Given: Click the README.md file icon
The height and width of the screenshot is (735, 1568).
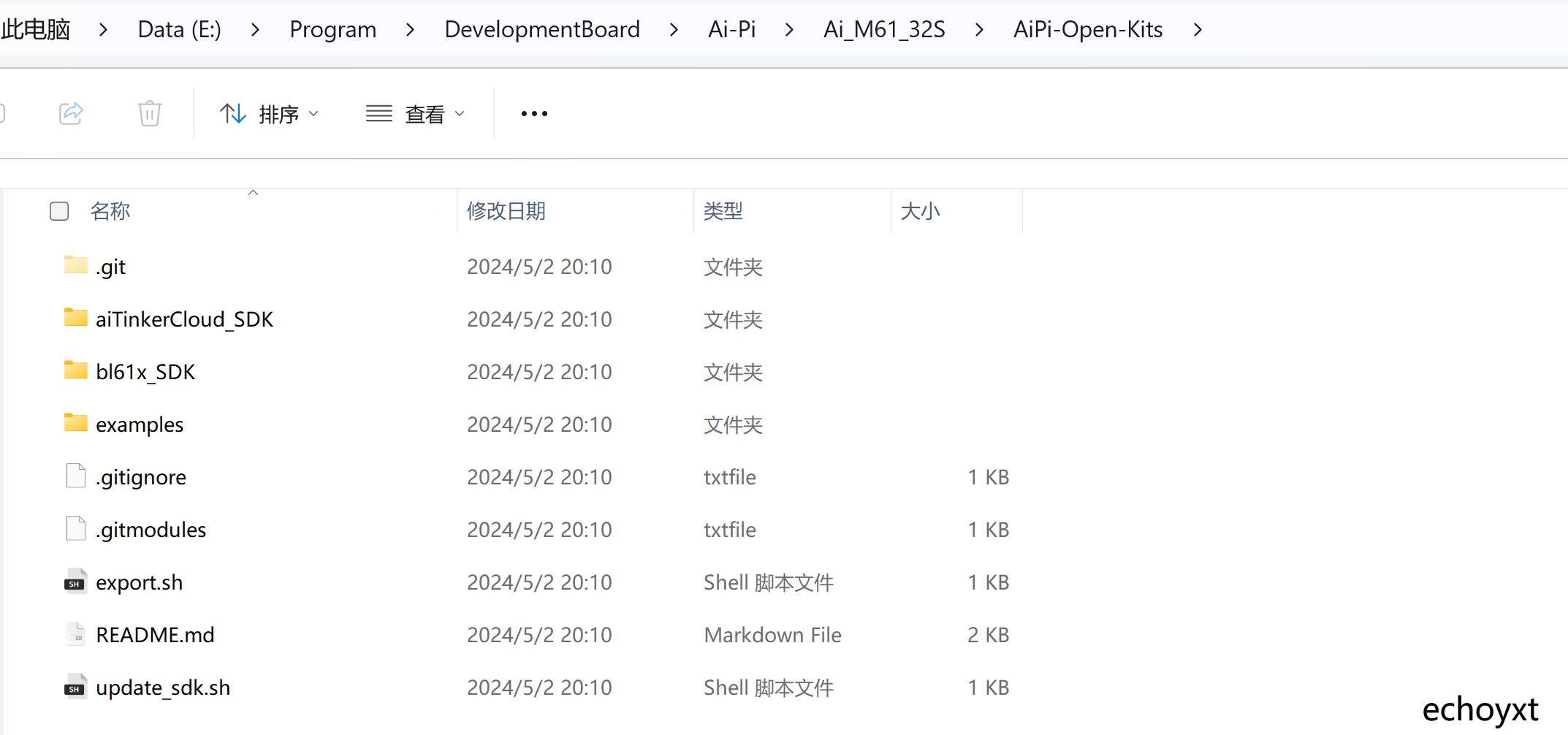Looking at the screenshot, I should (76, 633).
